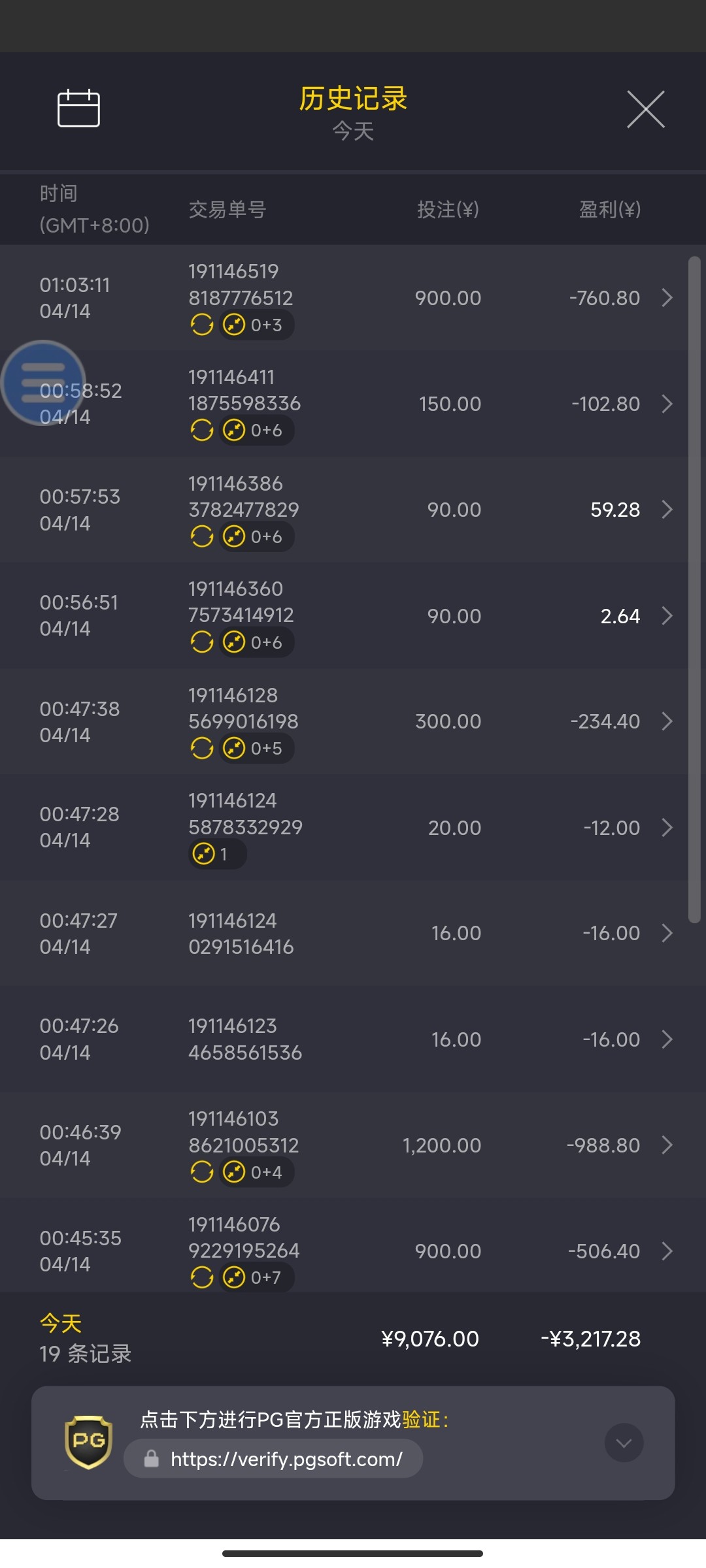Open details arrow for -988.80 record
This screenshot has height=1568, width=706.
667,1145
